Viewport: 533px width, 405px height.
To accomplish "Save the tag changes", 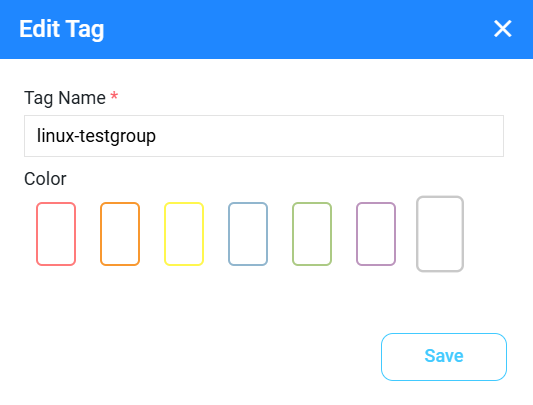I will tap(444, 357).
